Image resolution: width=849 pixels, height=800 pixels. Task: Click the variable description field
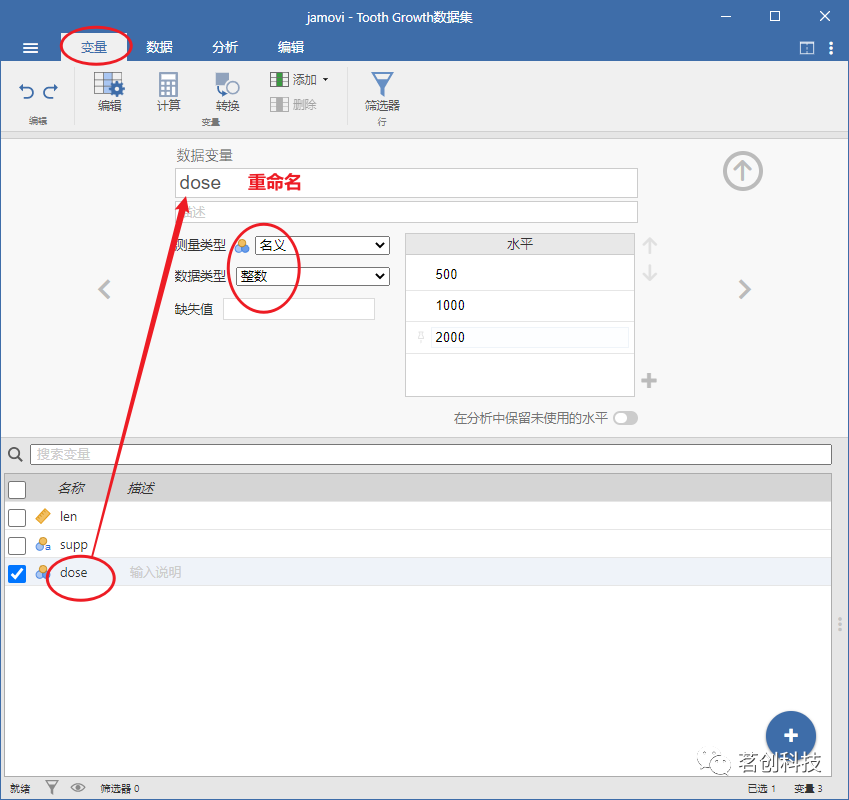click(406, 212)
